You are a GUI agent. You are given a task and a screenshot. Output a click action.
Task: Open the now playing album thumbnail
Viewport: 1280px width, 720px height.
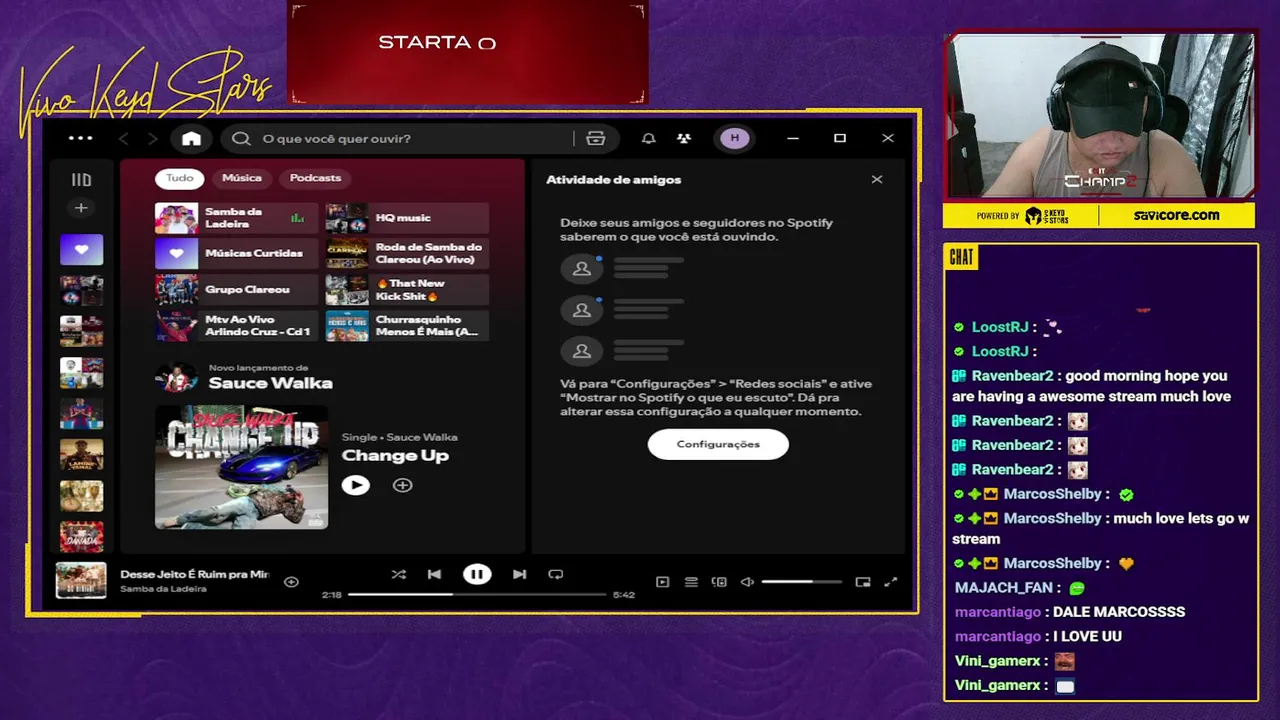click(81, 580)
